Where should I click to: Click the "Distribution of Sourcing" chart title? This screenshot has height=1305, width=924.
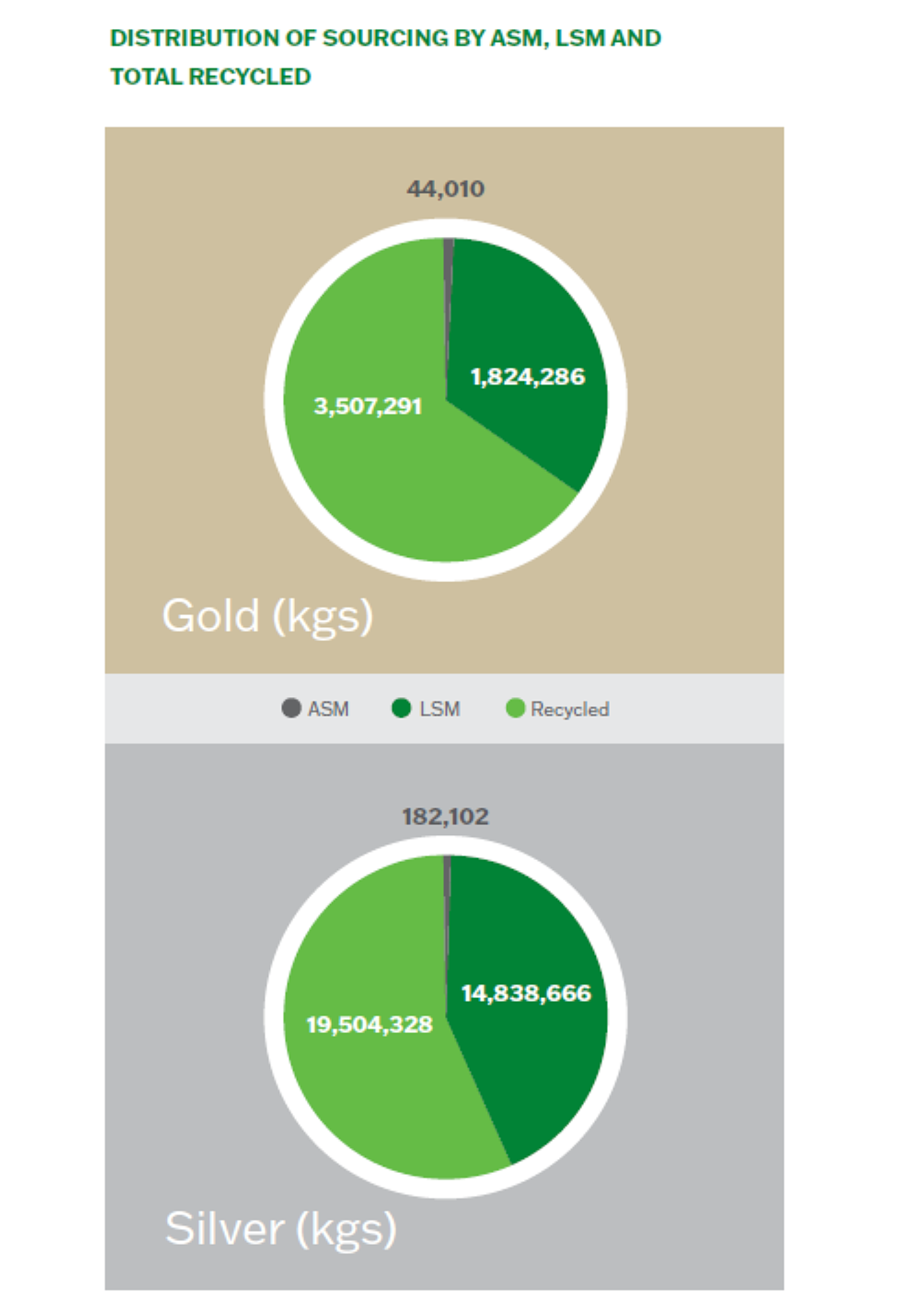coord(385,38)
